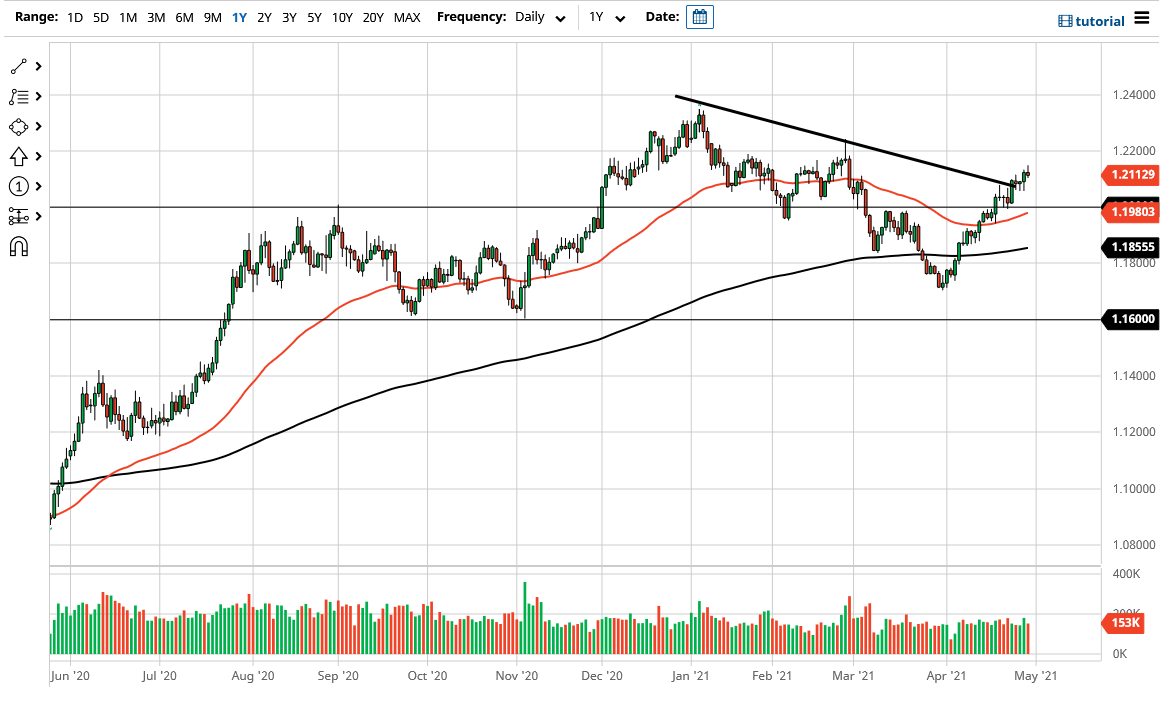Viewport: 1164px width, 703px height.
Task: Click the 153K volume label
Action: pyautogui.click(x=1123, y=623)
